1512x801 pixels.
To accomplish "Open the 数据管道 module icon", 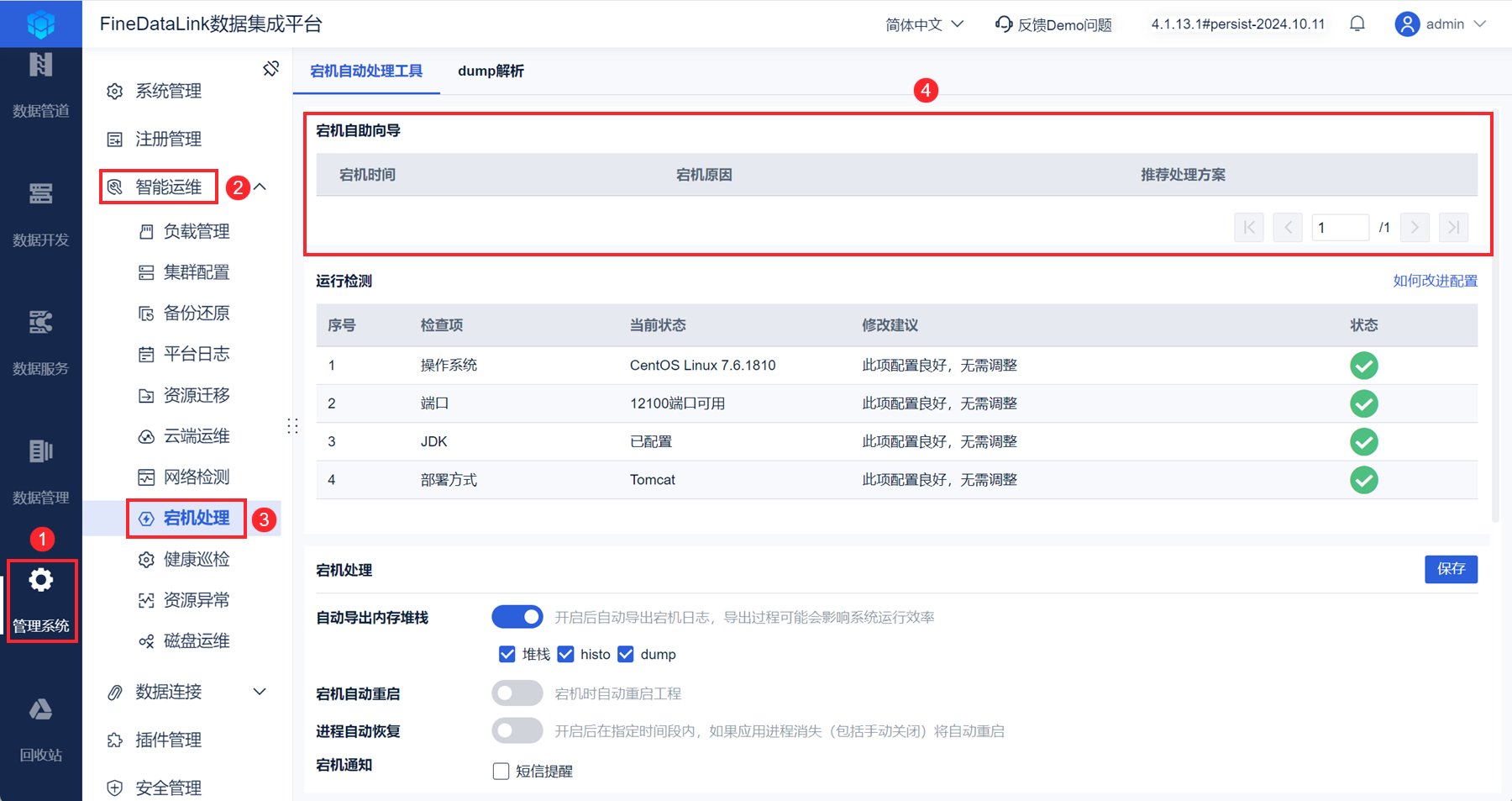I will click(40, 65).
